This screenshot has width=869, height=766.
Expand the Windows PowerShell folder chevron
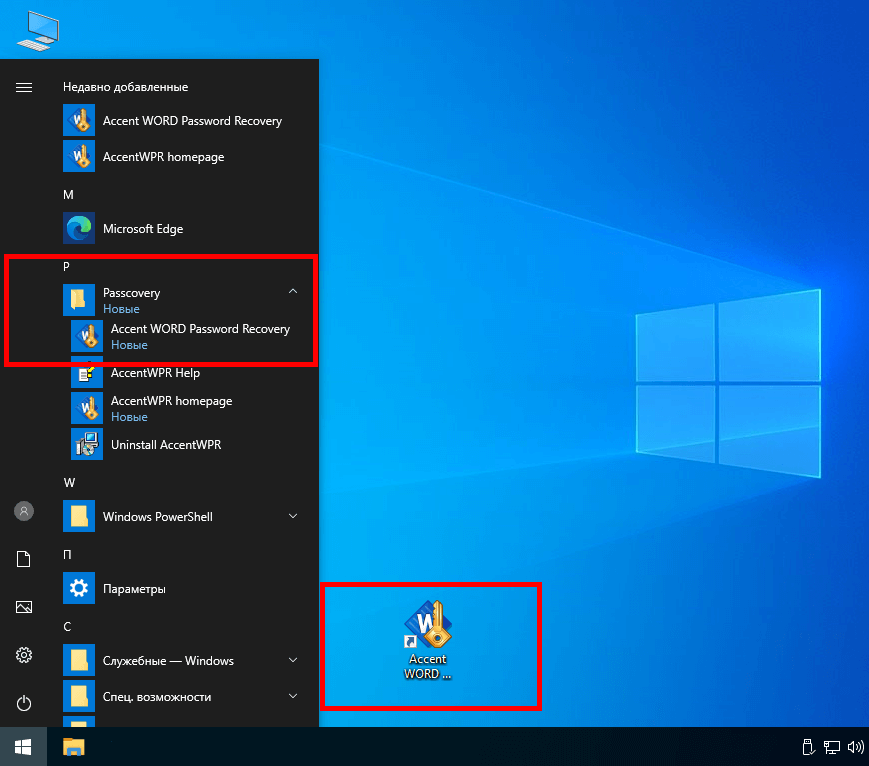[x=293, y=516]
